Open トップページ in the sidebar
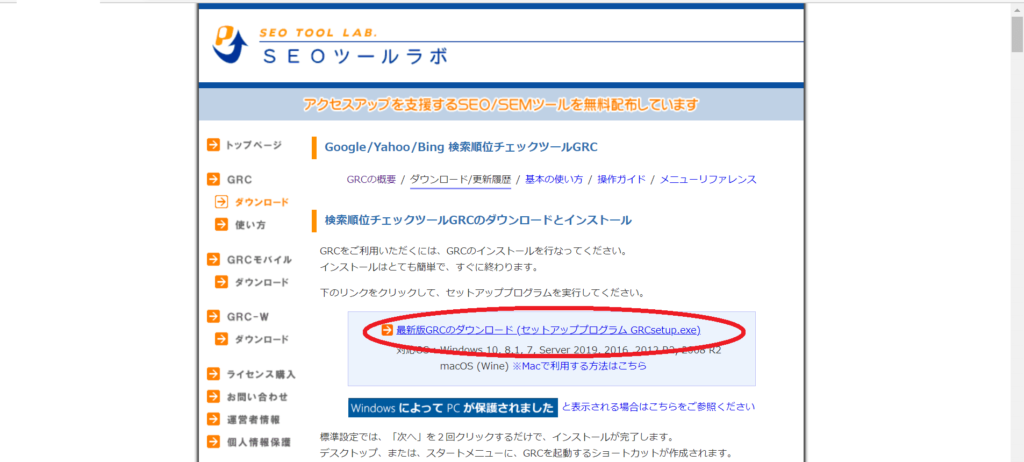Image resolution: width=1024 pixels, height=462 pixels. pyautogui.click(x=253, y=145)
